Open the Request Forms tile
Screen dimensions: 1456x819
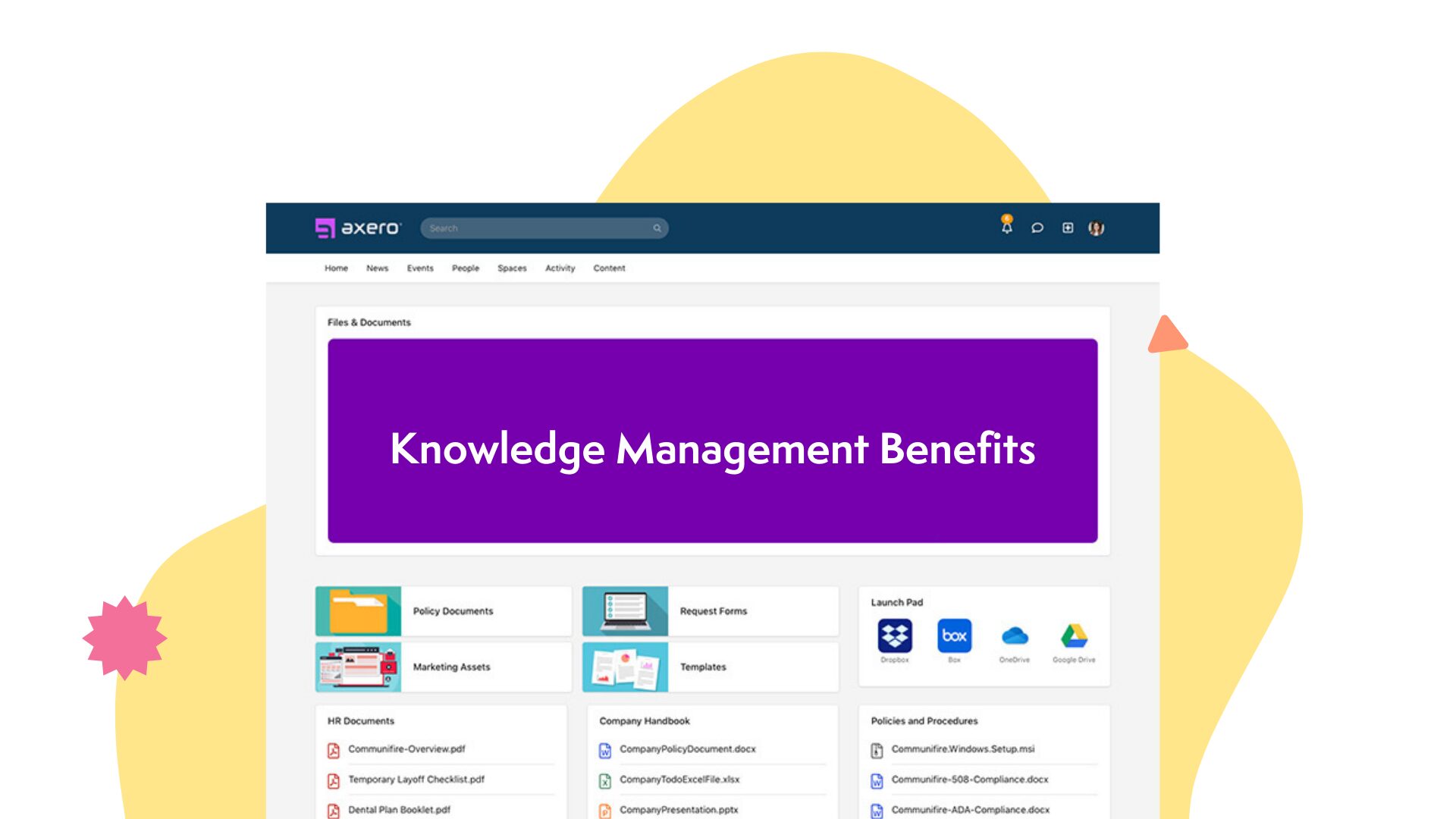(711, 610)
